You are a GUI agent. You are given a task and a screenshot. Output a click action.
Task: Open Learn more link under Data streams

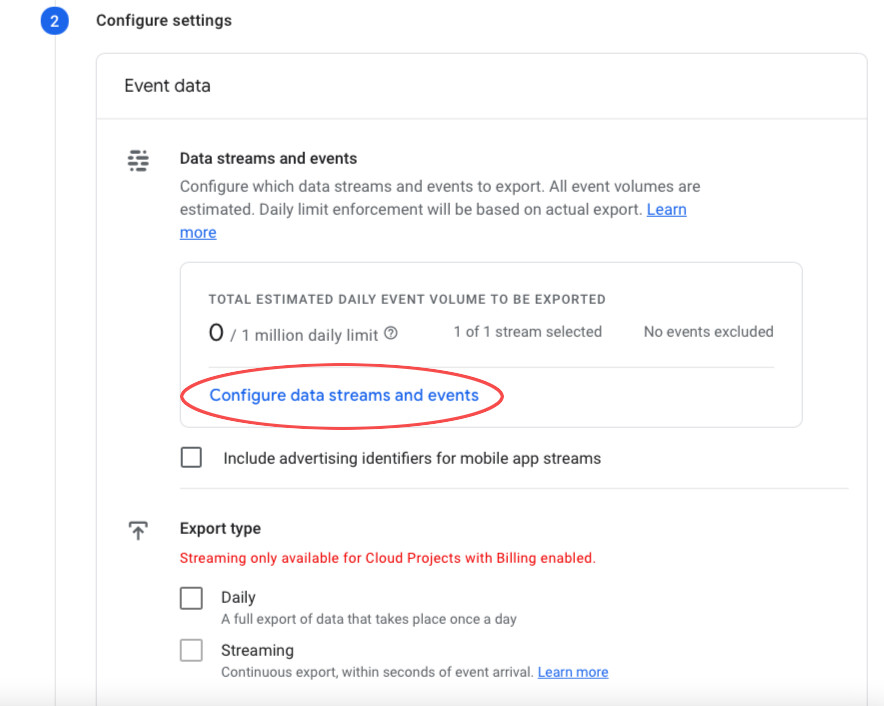pyautogui.click(x=666, y=209)
